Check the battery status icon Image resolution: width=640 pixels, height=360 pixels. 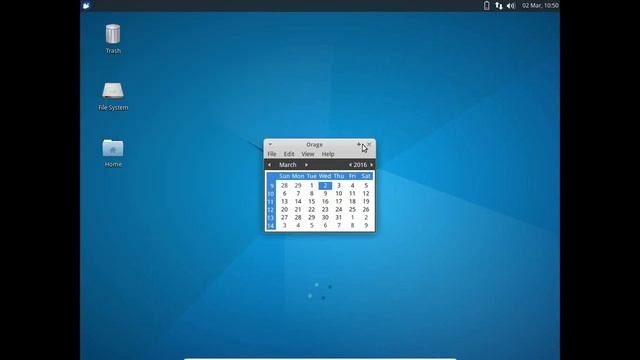[x=487, y=5]
